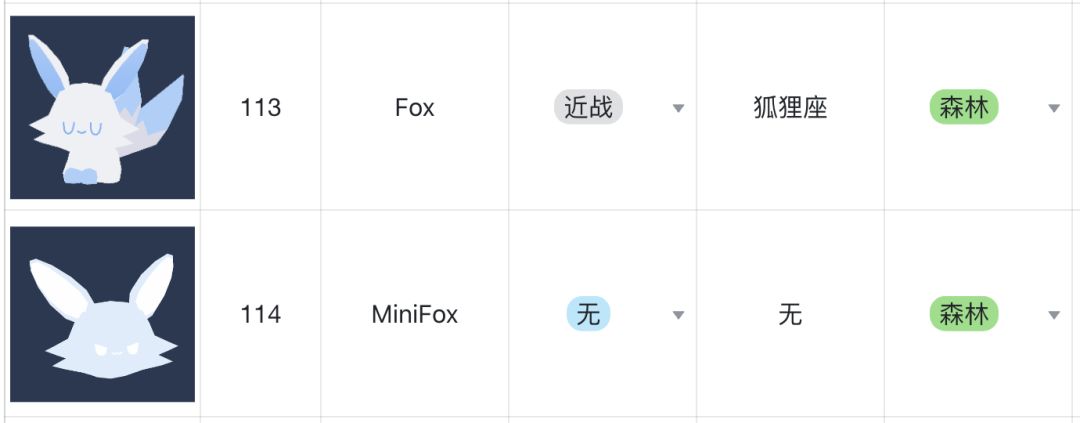
Task: Click the blue 无 tag in MiniFox row
Action: point(588,315)
